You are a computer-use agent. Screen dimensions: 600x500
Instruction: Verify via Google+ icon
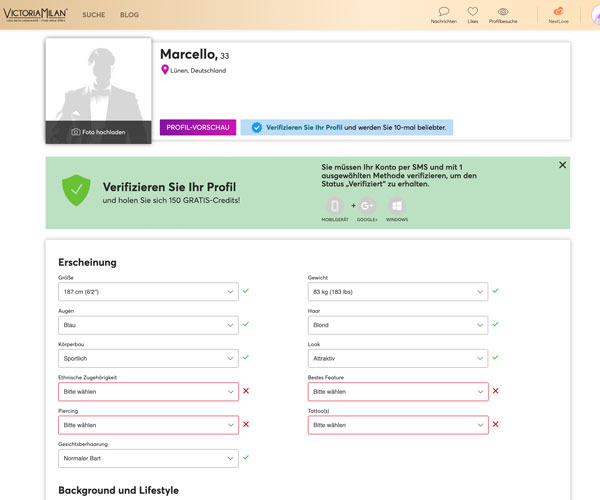click(367, 206)
